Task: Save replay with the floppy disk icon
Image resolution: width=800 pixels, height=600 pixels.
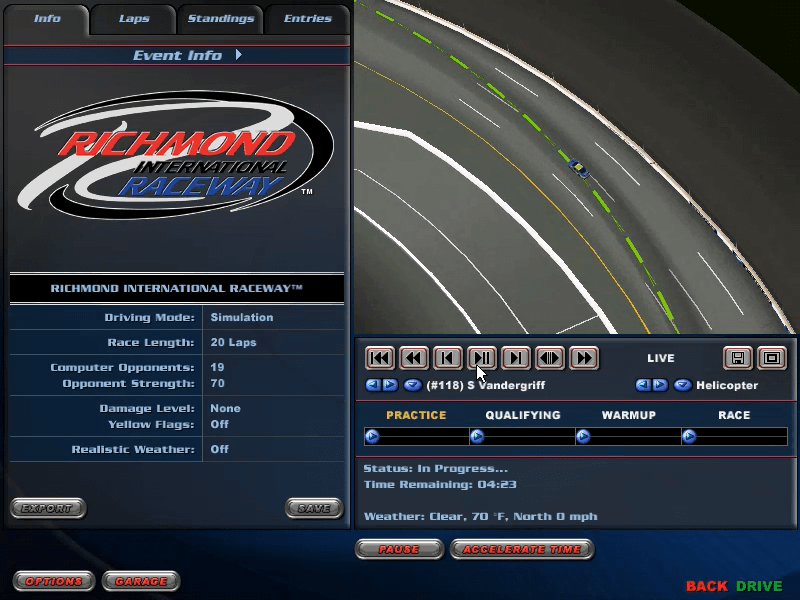Action: 737,358
